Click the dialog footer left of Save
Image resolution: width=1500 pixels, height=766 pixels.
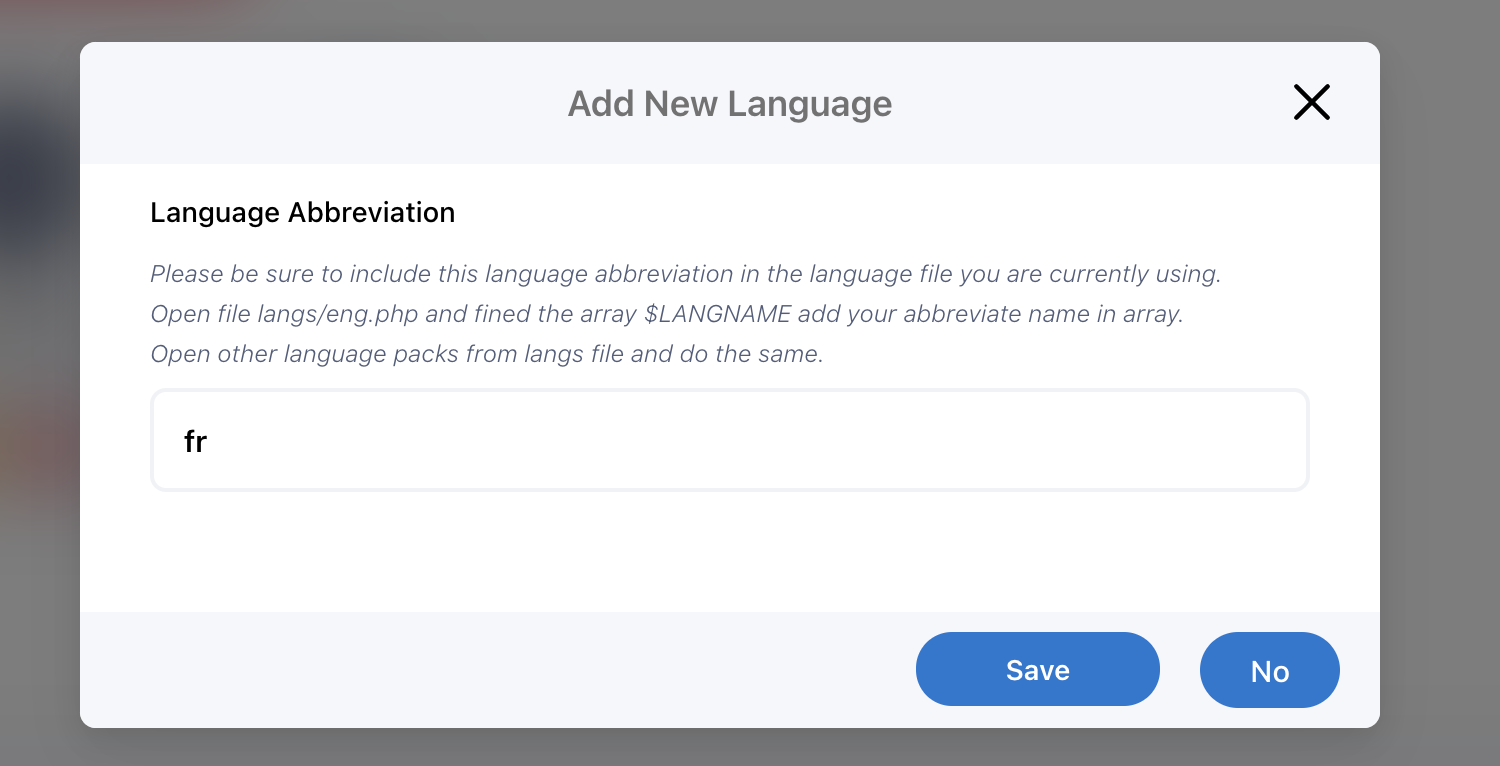coord(500,669)
